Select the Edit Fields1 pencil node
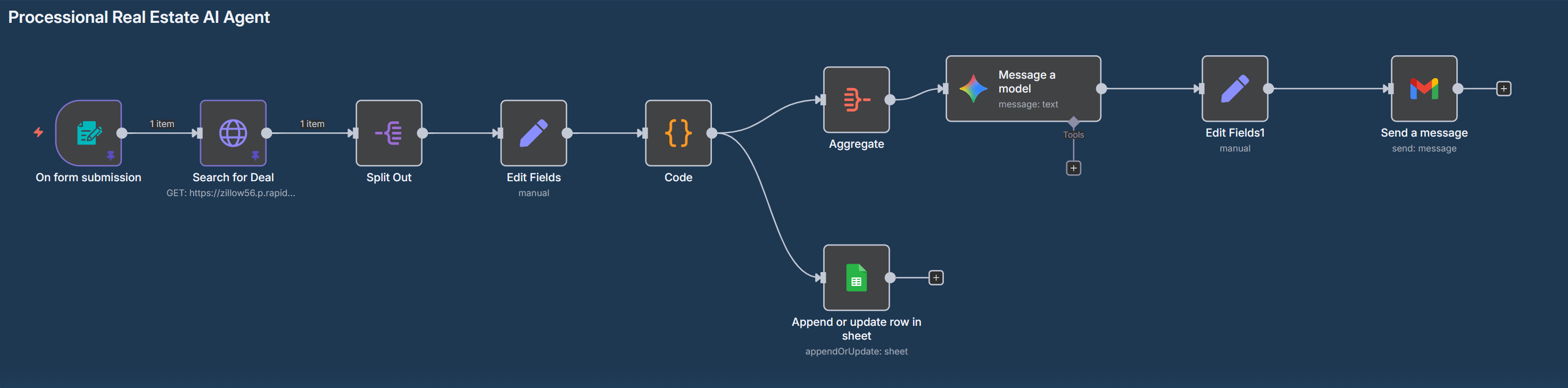Screen dimensions: 1568x388 tap(1234, 89)
